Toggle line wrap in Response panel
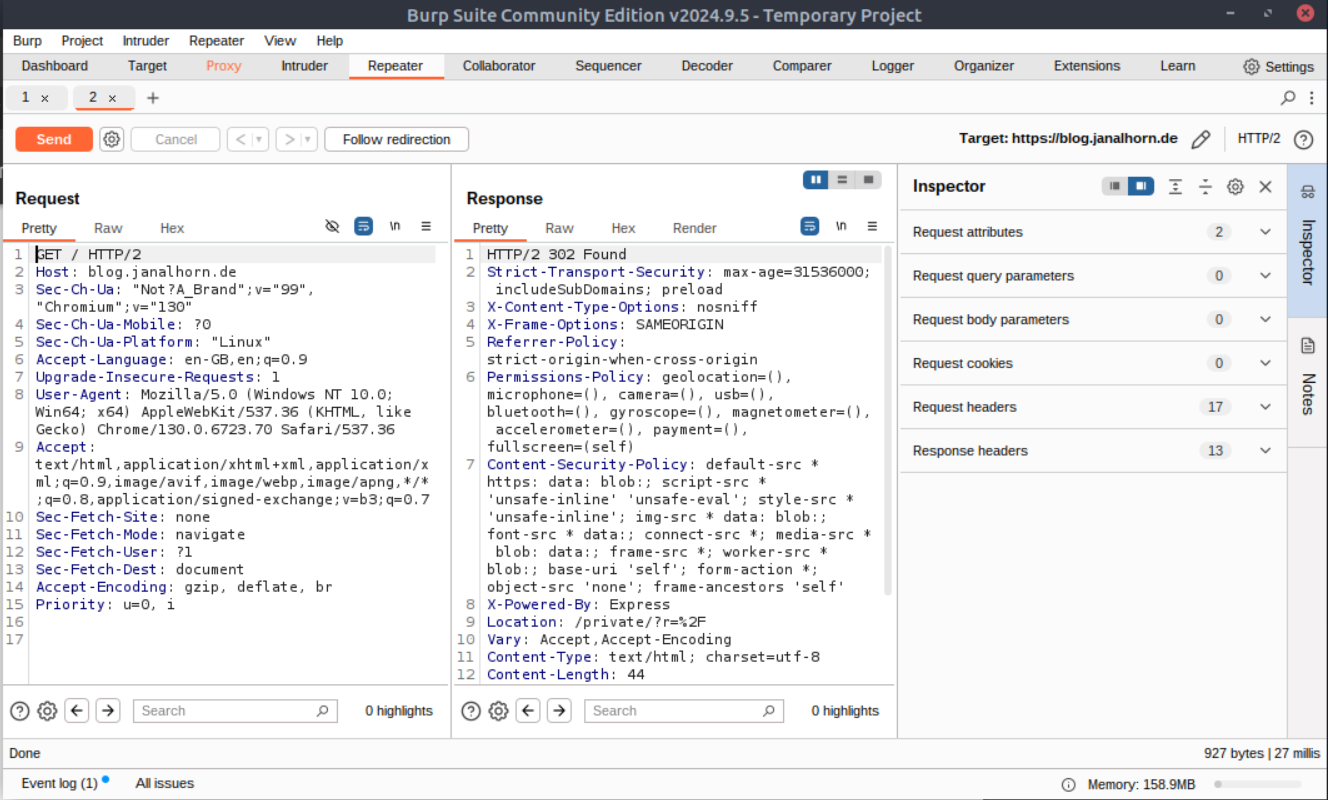The width and height of the screenshot is (1328, 800). pyautogui.click(x=810, y=227)
